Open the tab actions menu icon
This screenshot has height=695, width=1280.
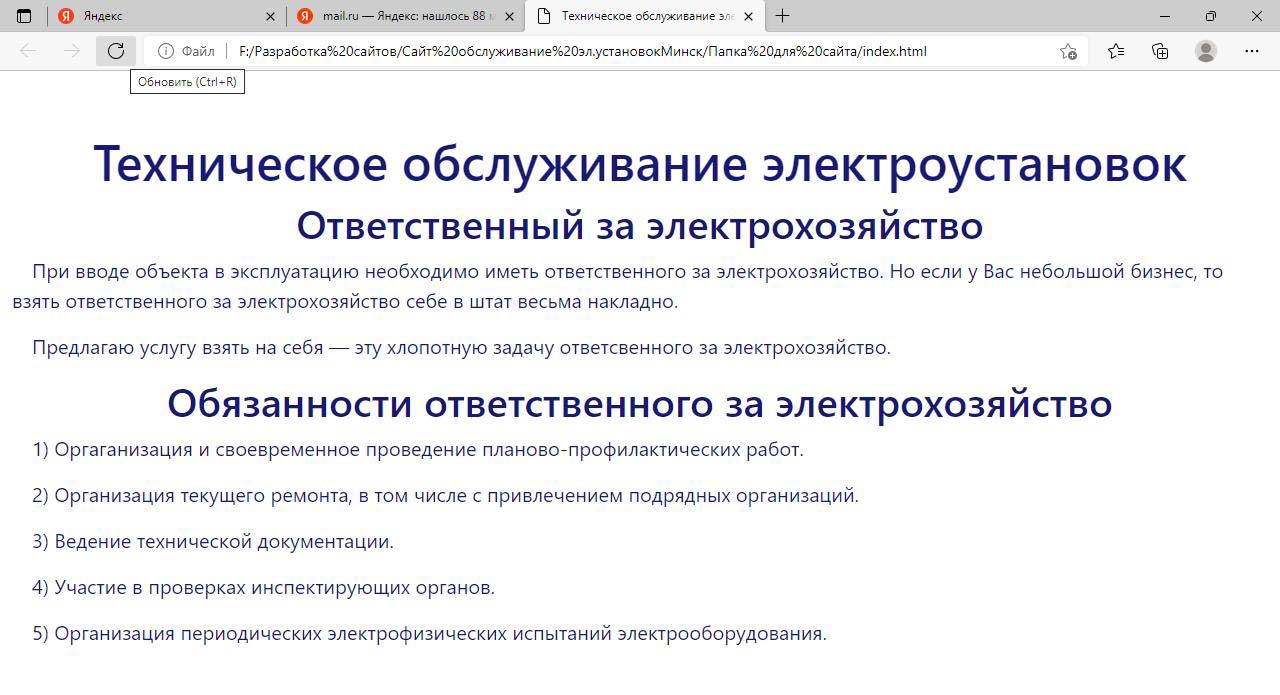click(24, 16)
